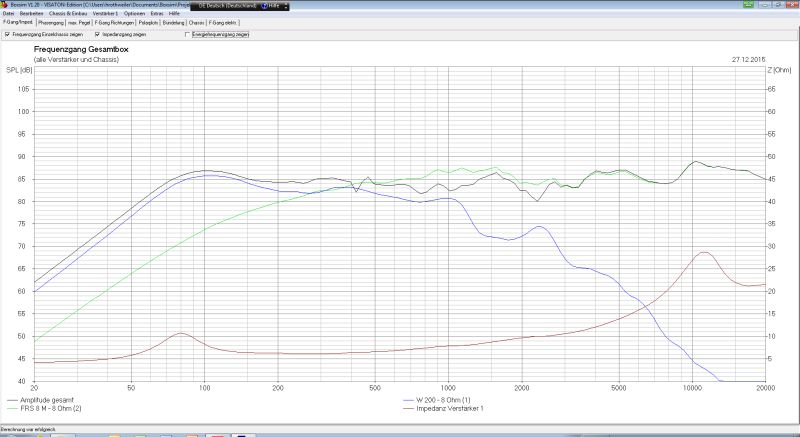The width and height of the screenshot is (800, 437).
Task: Switch to the Polarplots tab
Action: pyautogui.click(x=148, y=21)
